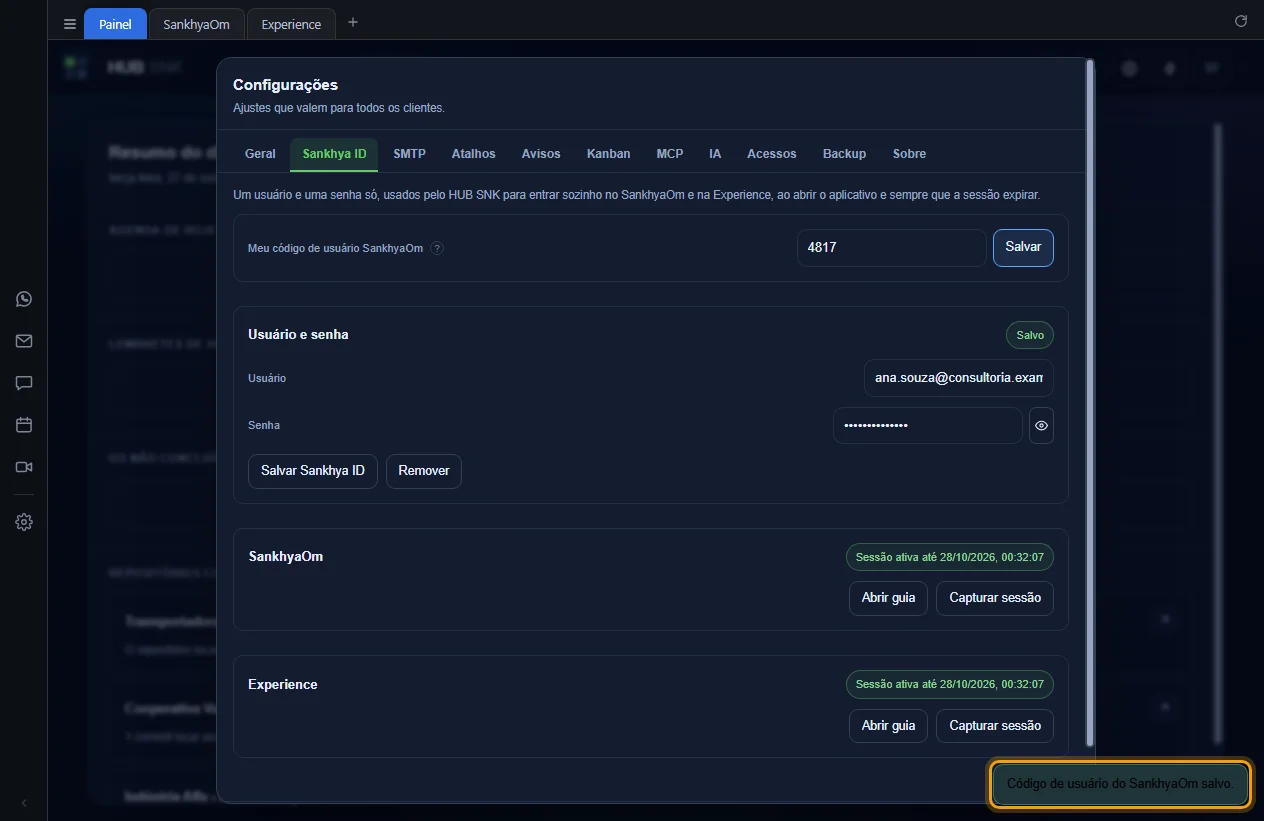Open the chat bubble sidebar icon
1264x821 pixels.
pos(24,383)
